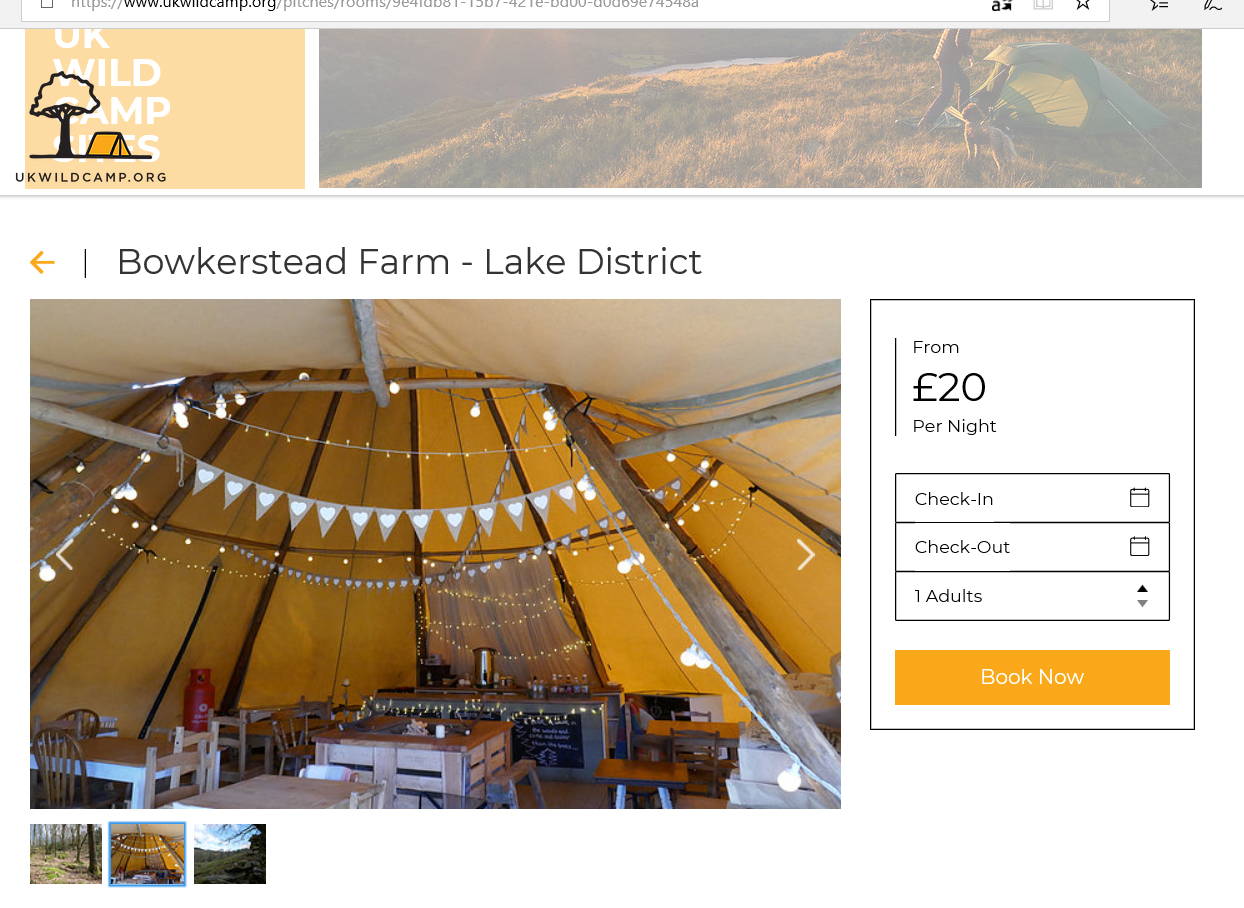Toggle the browser reading view icon
1244x908 pixels.
(x=1043, y=5)
